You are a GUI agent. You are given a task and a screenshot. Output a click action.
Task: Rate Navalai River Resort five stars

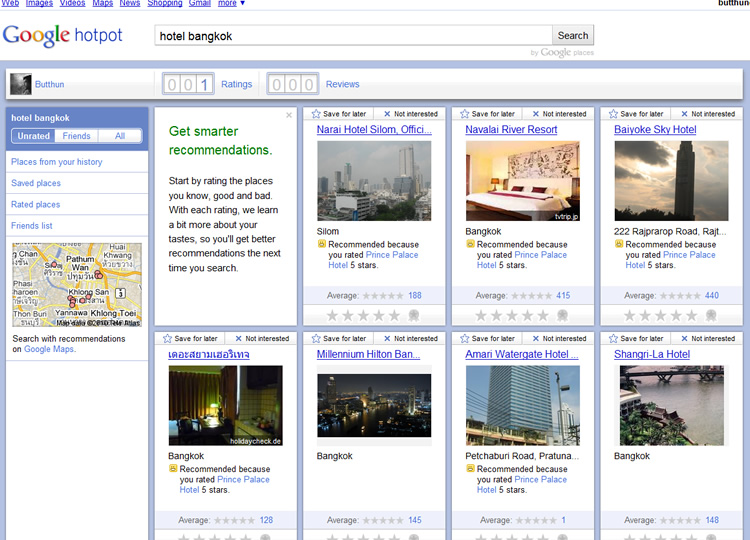click(x=543, y=316)
